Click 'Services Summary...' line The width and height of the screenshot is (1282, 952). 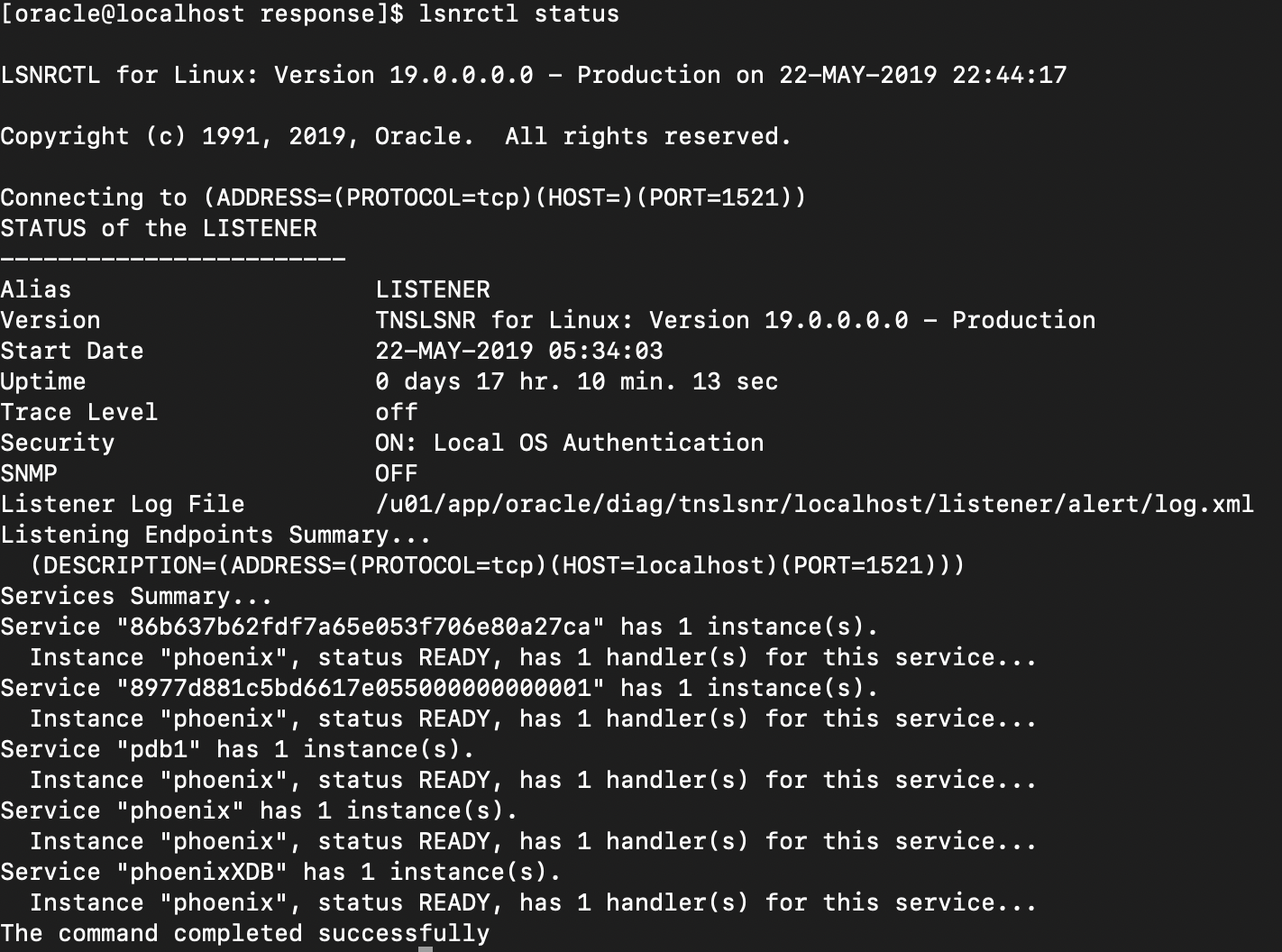pyautogui.click(x=137, y=596)
